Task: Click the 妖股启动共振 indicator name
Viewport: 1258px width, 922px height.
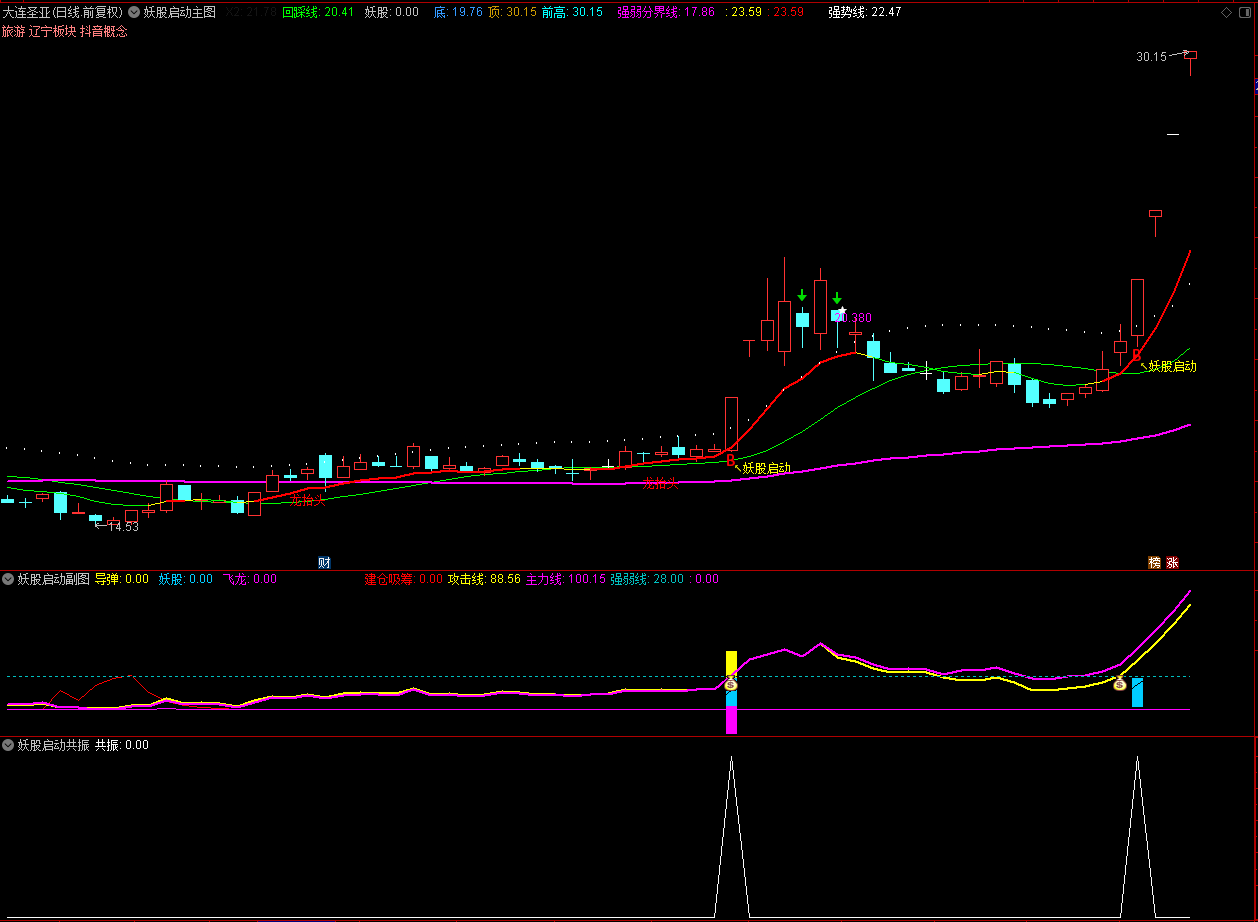Action: 53,745
